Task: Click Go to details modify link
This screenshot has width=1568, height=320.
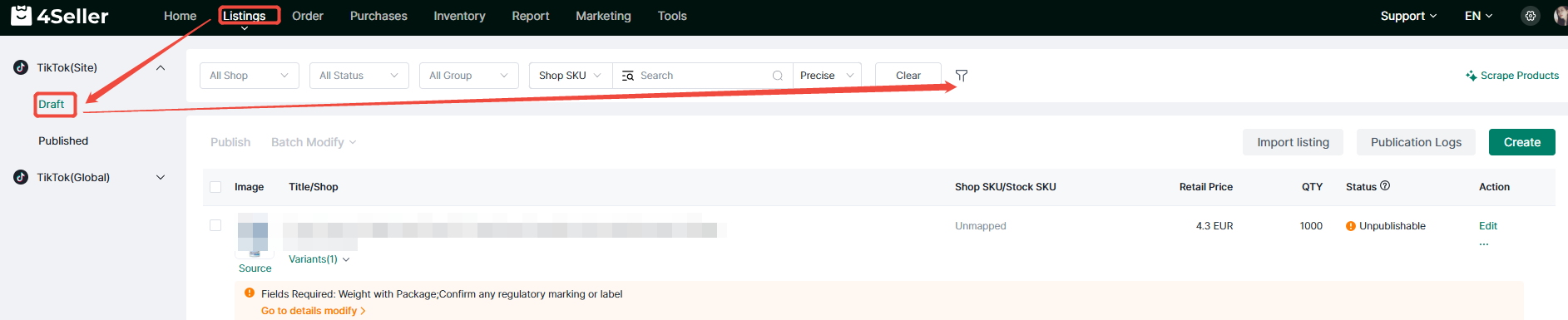Action: tap(314, 311)
